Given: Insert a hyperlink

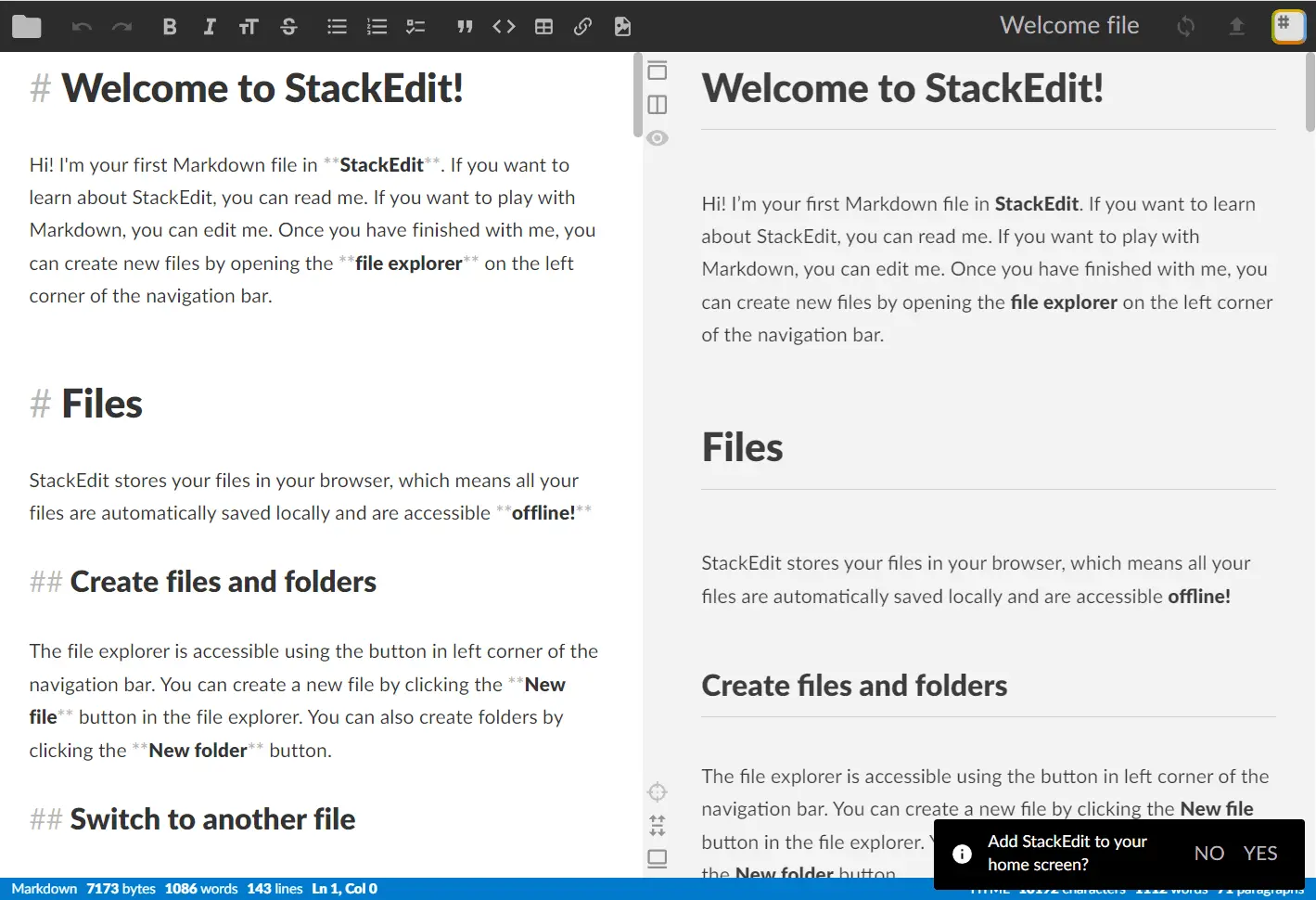Looking at the screenshot, I should (x=582, y=26).
